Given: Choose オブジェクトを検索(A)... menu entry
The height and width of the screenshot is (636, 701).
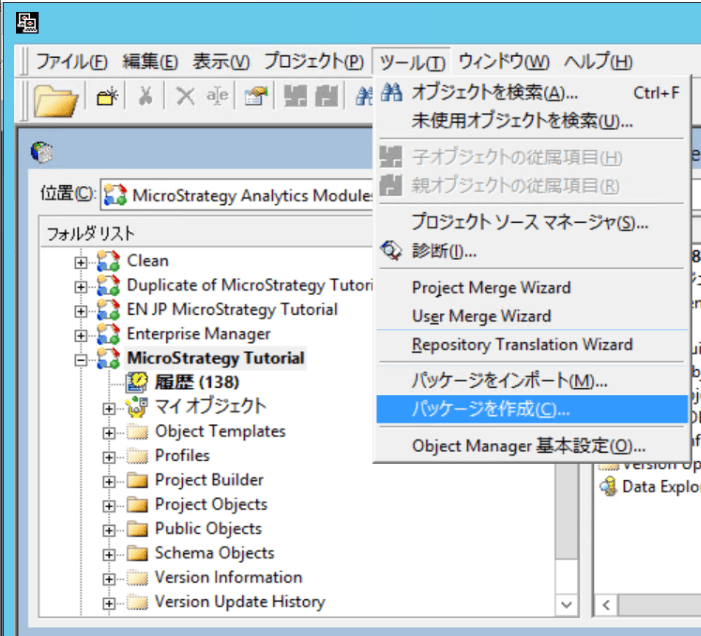Looking at the screenshot, I should (x=532, y=93).
